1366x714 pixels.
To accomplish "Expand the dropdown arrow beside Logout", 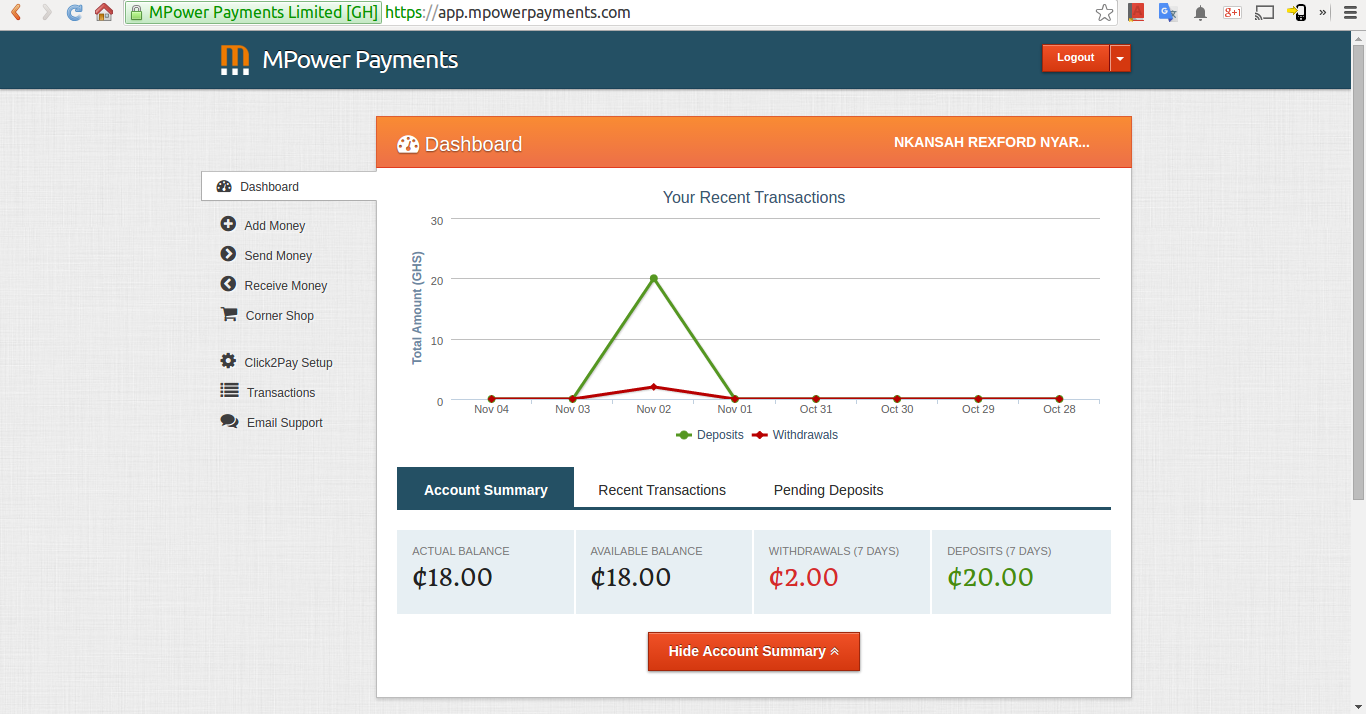I will [1120, 58].
